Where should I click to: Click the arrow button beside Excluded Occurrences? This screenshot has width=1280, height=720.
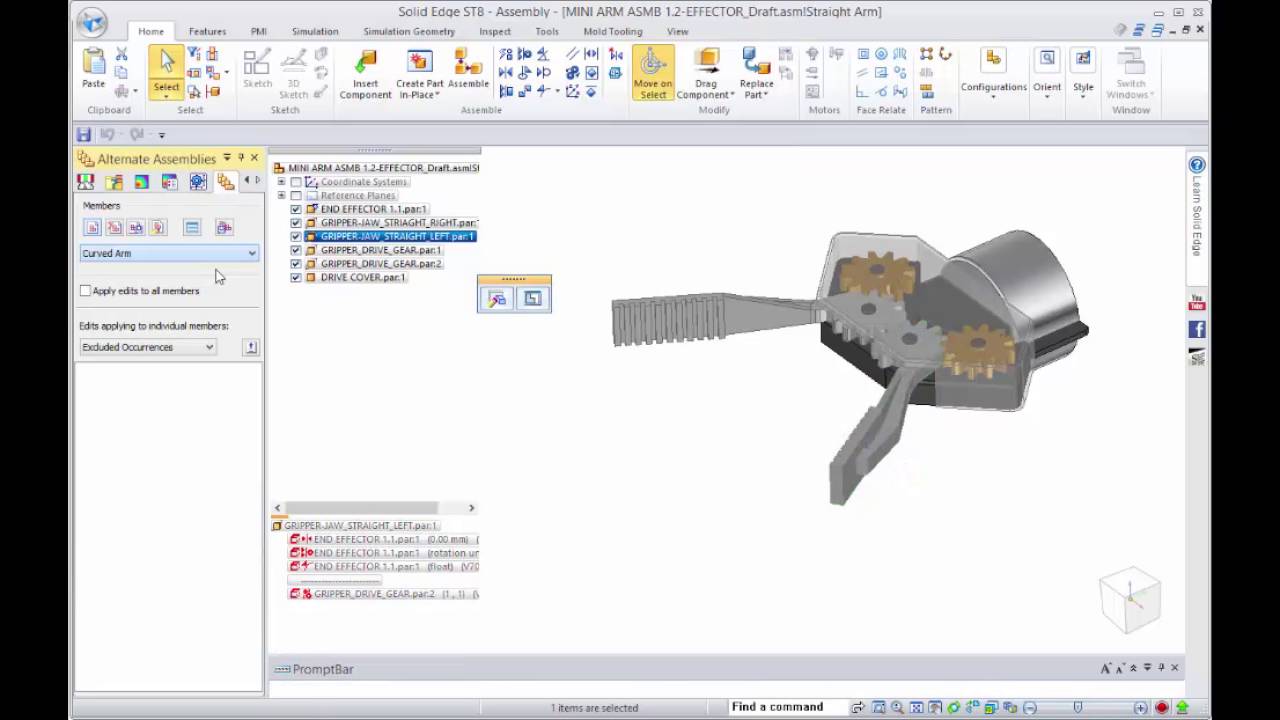pos(251,347)
